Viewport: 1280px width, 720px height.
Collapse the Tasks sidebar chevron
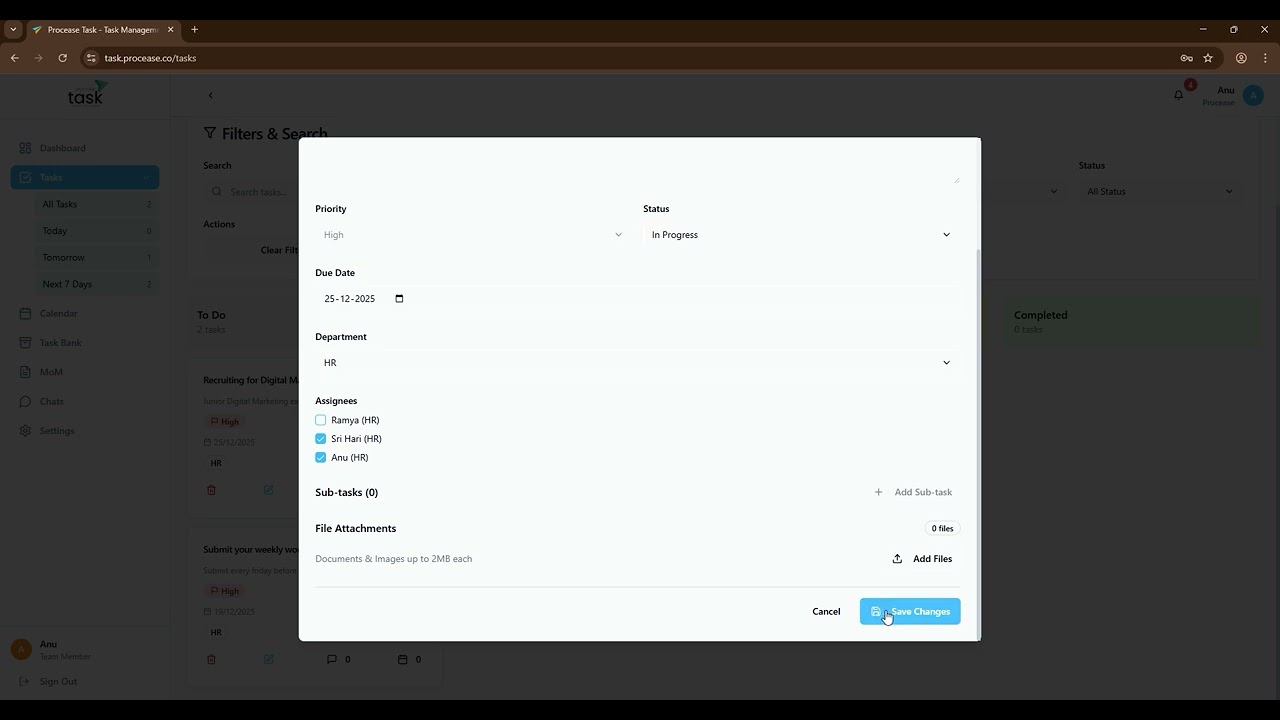146,177
